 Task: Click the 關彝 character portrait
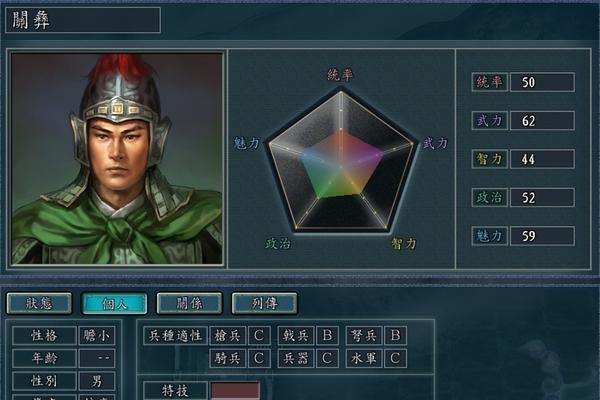click(x=117, y=158)
